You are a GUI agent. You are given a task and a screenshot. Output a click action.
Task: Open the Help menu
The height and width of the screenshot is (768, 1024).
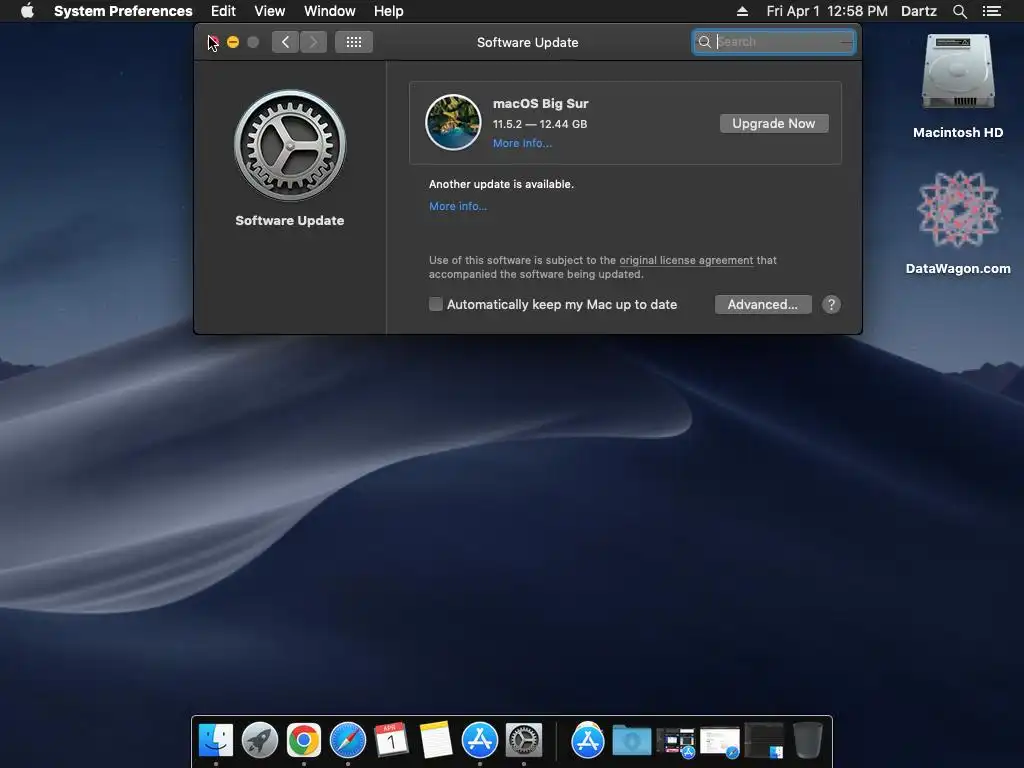(x=388, y=11)
